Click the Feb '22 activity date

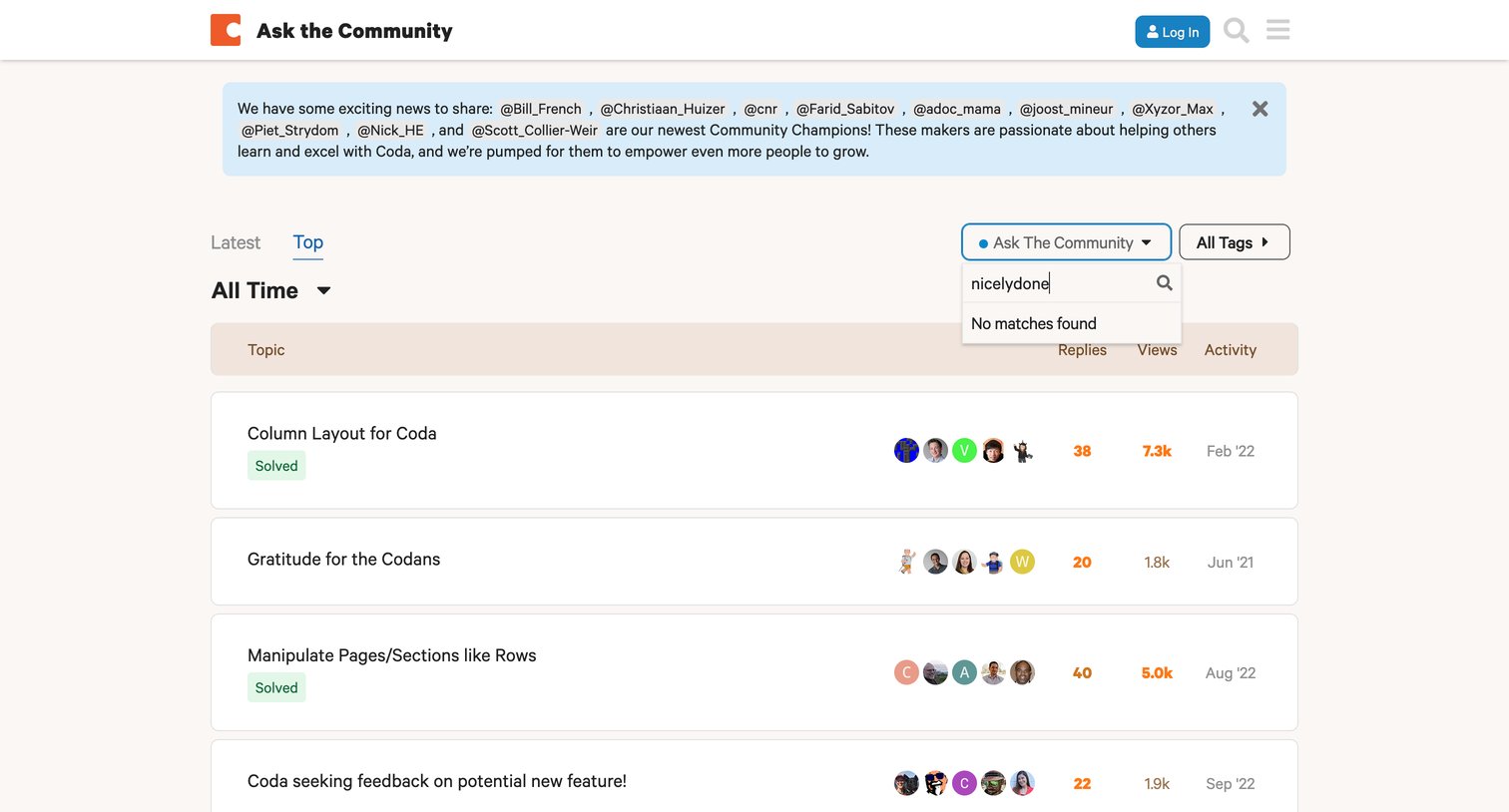click(x=1231, y=451)
